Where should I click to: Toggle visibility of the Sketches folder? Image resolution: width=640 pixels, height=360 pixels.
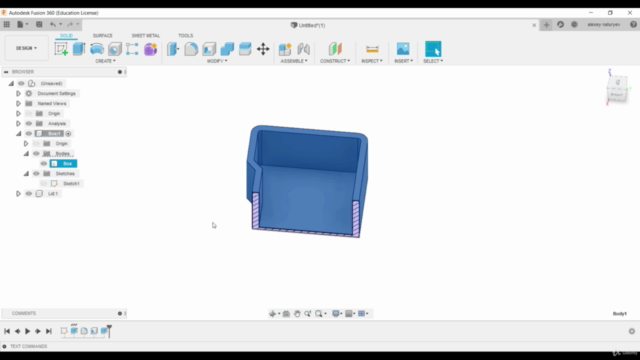[36, 173]
